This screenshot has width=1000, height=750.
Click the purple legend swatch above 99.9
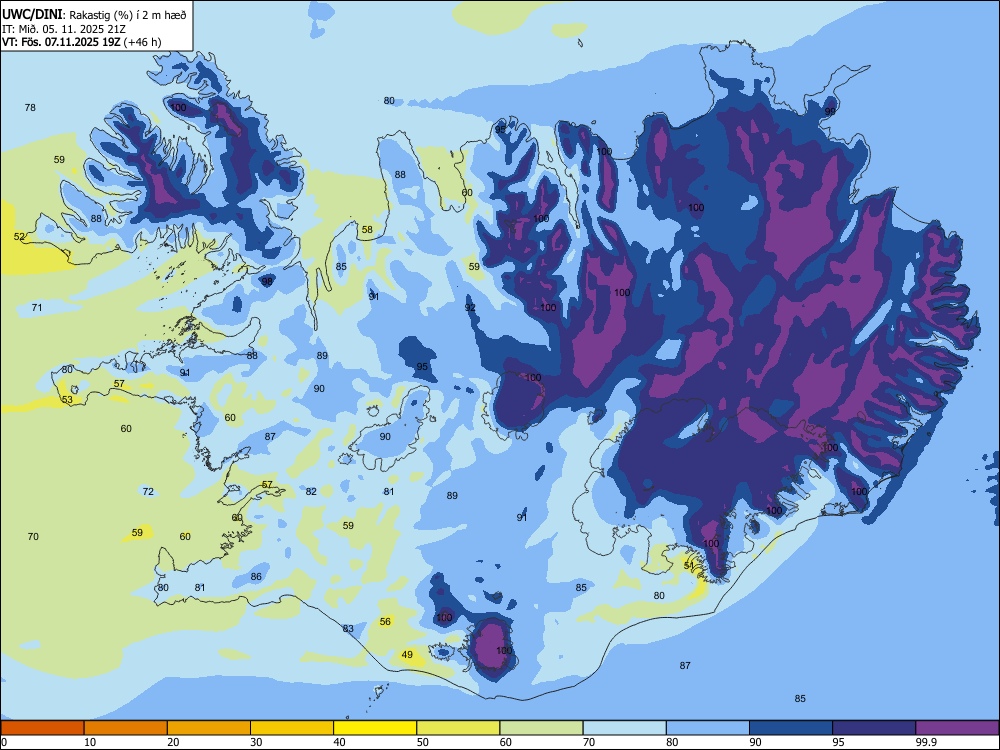[x=957, y=728]
